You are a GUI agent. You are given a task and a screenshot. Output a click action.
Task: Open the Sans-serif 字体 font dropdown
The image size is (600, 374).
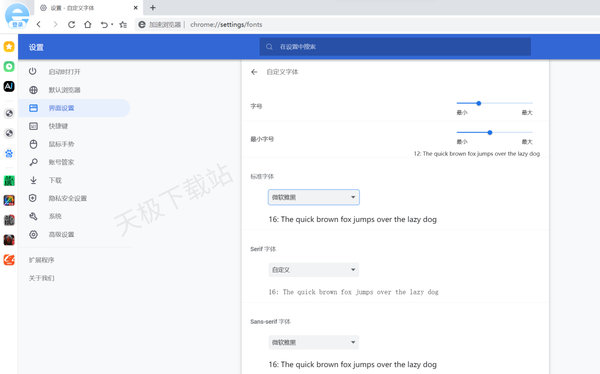click(313, 342)
